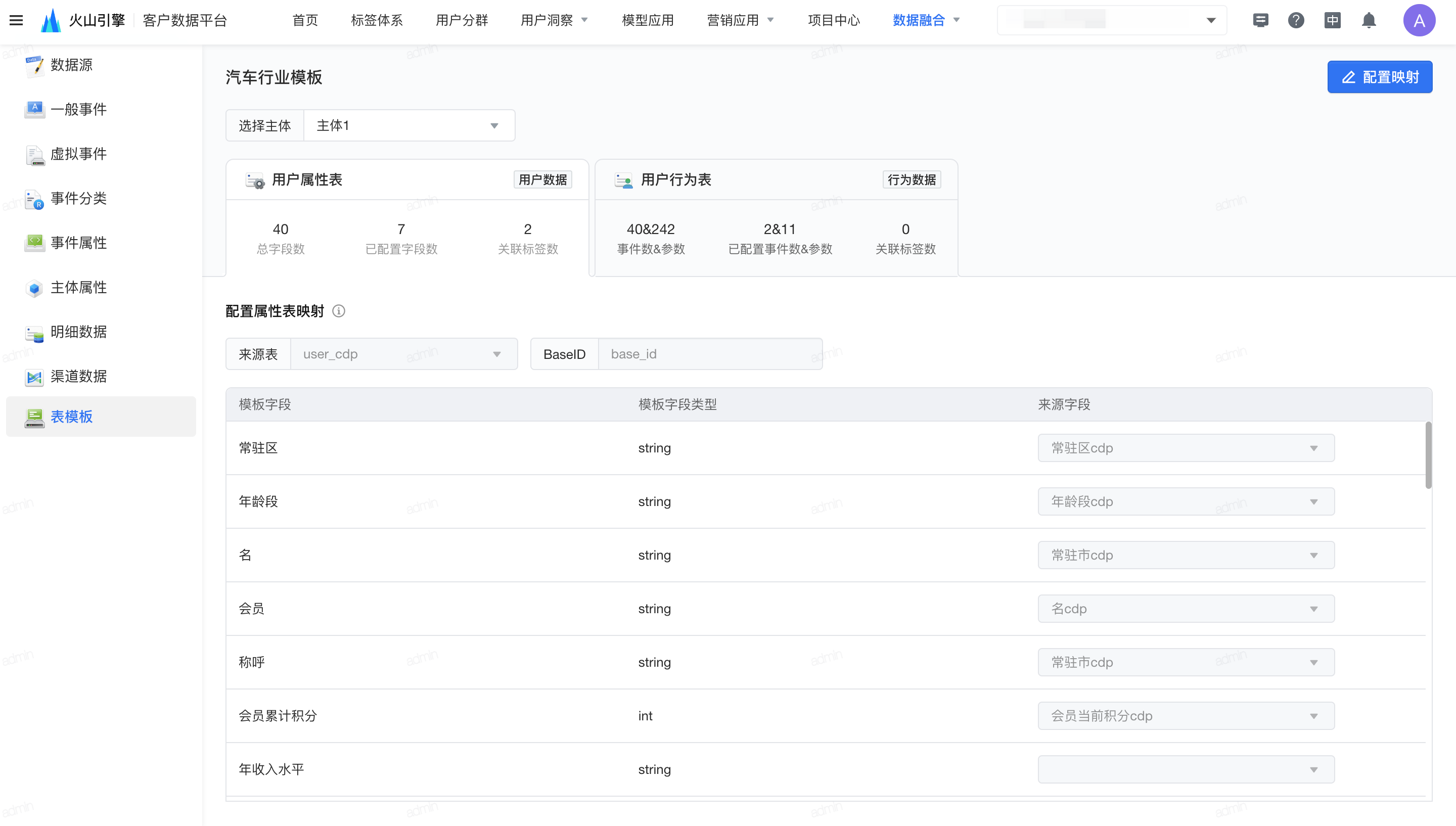Click the 事件属性 sidebar icon
The height and width of the screenshot is (826, 1456).
pyautogui.click(x=34, y=243)
